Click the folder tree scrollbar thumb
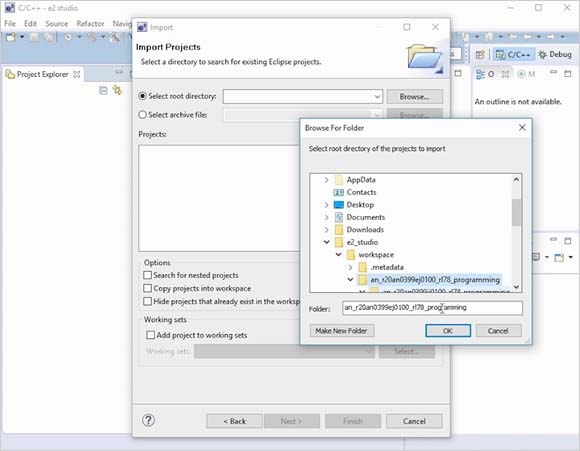Viewport: 580px width, 451px height. (x=516, y=212)
